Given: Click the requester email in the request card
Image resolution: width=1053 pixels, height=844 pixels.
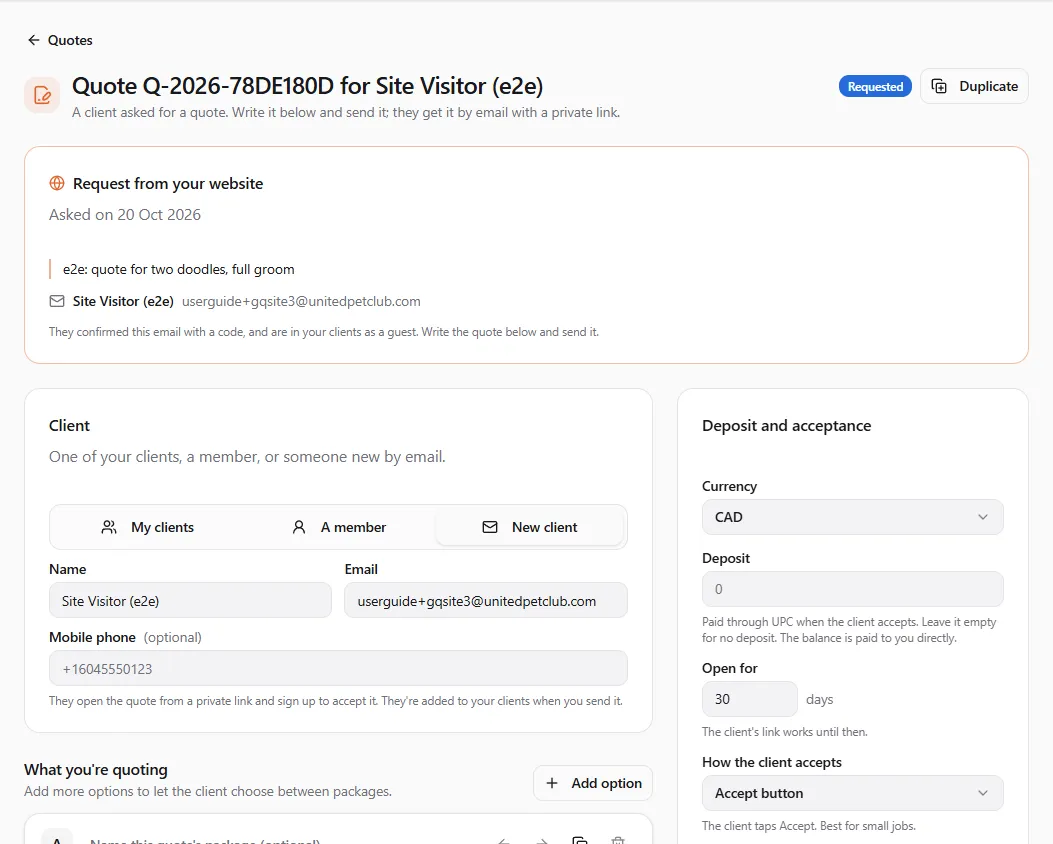Looking at the screenshot, I should 302,301.
